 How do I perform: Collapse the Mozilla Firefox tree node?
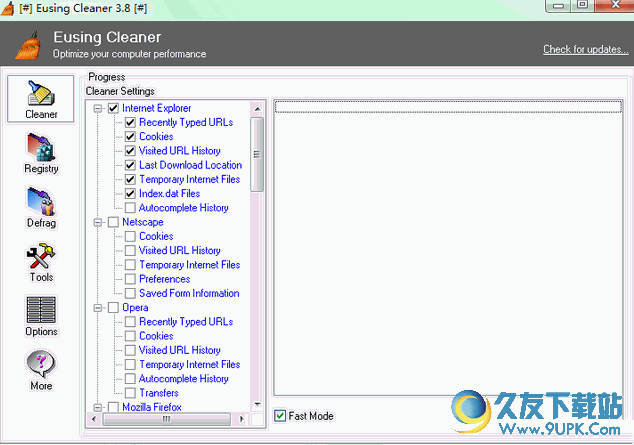pyautogui.click(x=97, y=407)
